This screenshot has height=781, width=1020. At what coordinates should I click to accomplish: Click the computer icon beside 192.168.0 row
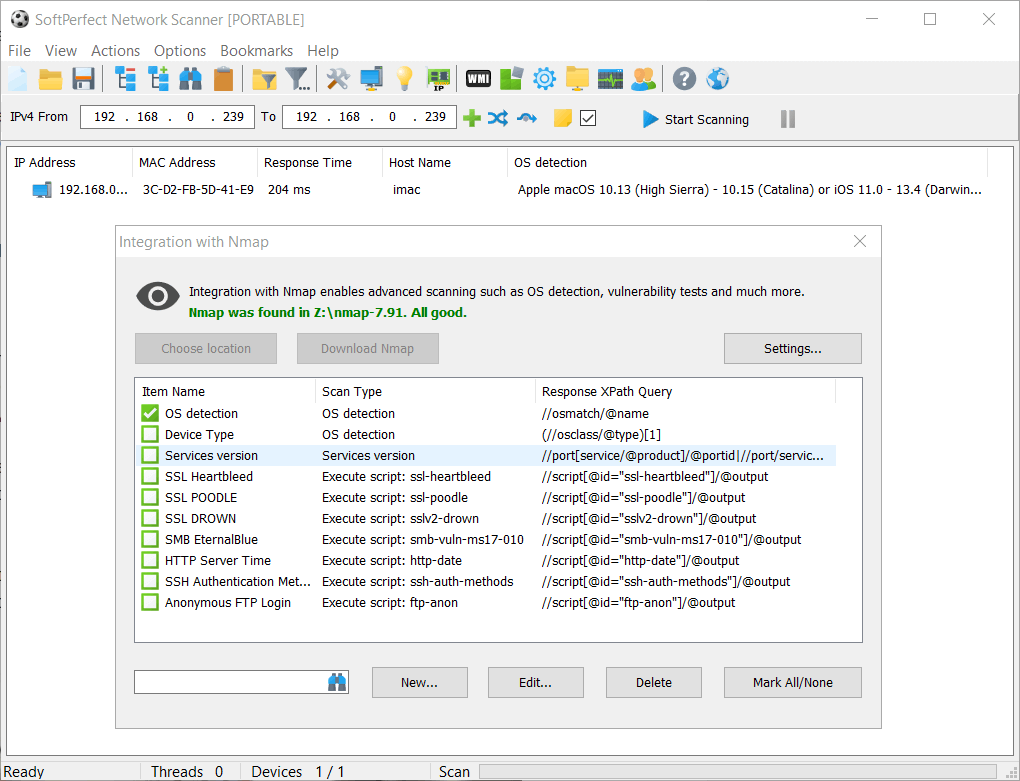pyautogui.click(x=42, y=190)
